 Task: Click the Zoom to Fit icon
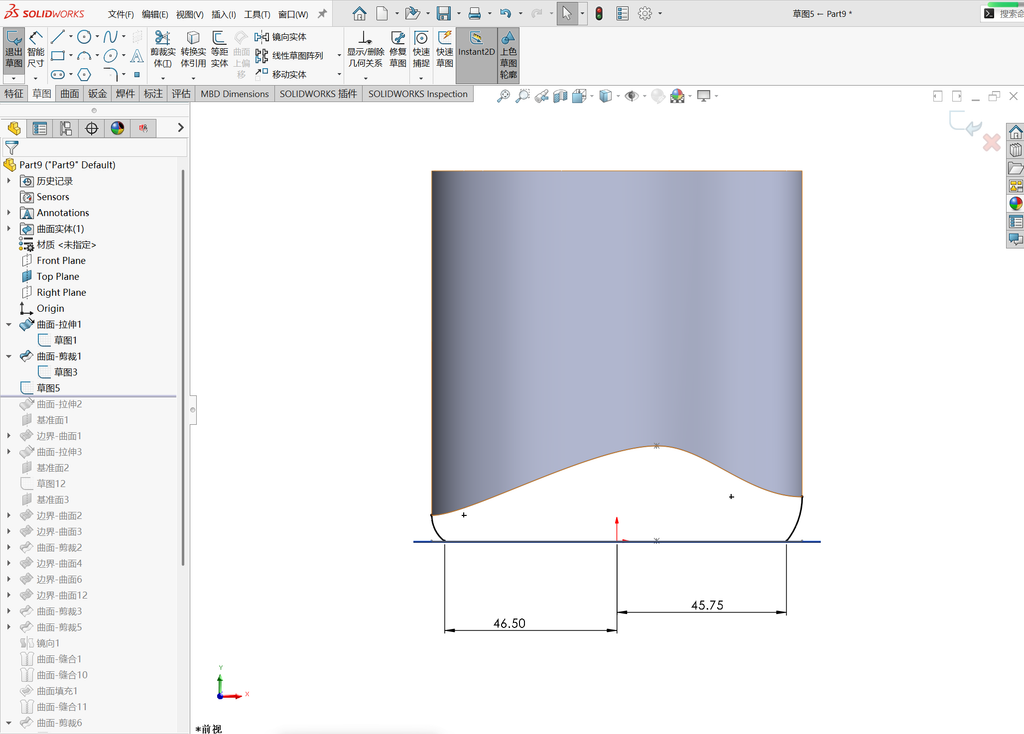tap(503, 96)
